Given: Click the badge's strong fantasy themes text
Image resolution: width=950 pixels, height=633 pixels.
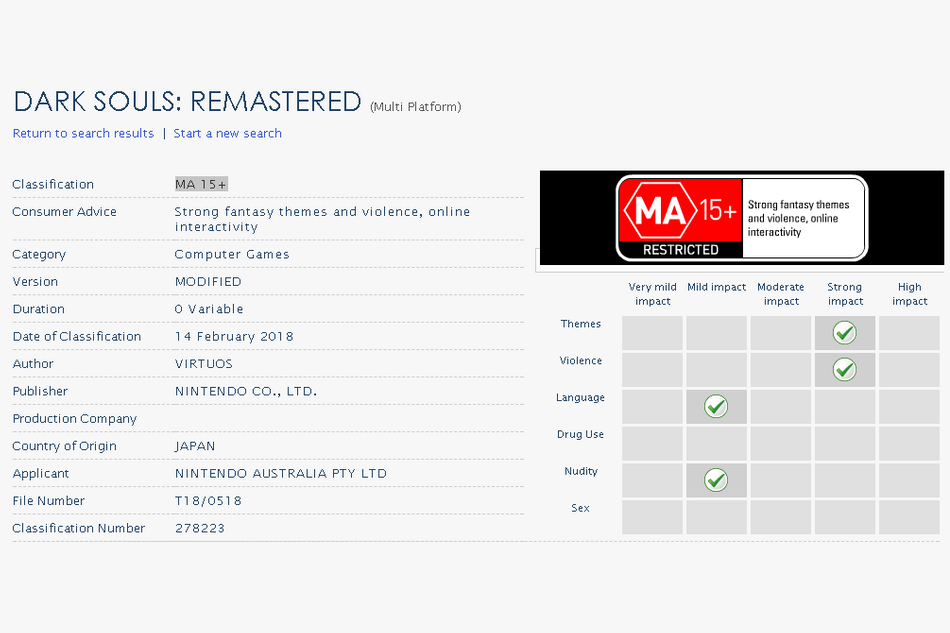Looking at the screenshot, I should pos(799,219).
